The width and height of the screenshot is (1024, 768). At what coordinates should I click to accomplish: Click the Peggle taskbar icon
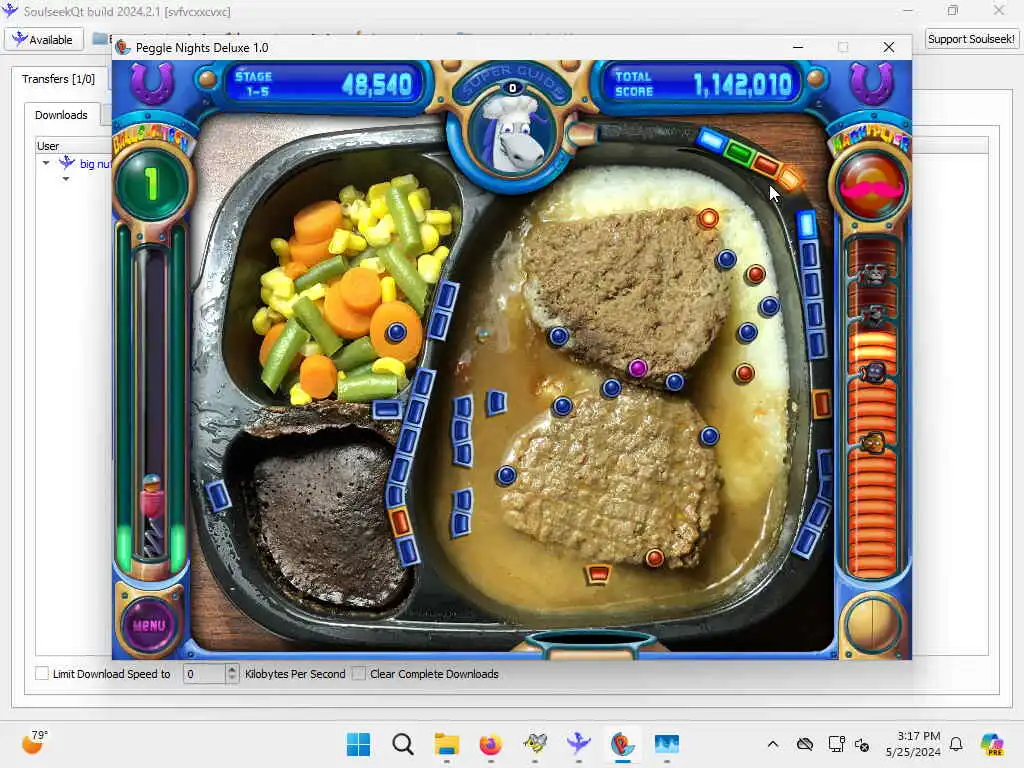[622, 744]
